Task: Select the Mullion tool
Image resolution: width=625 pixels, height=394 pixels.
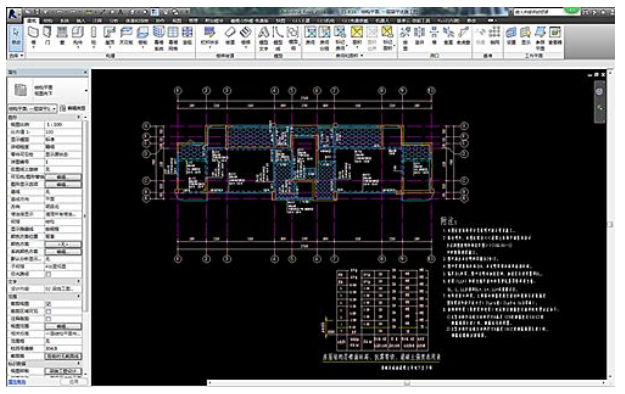Action: coord(187,35)
